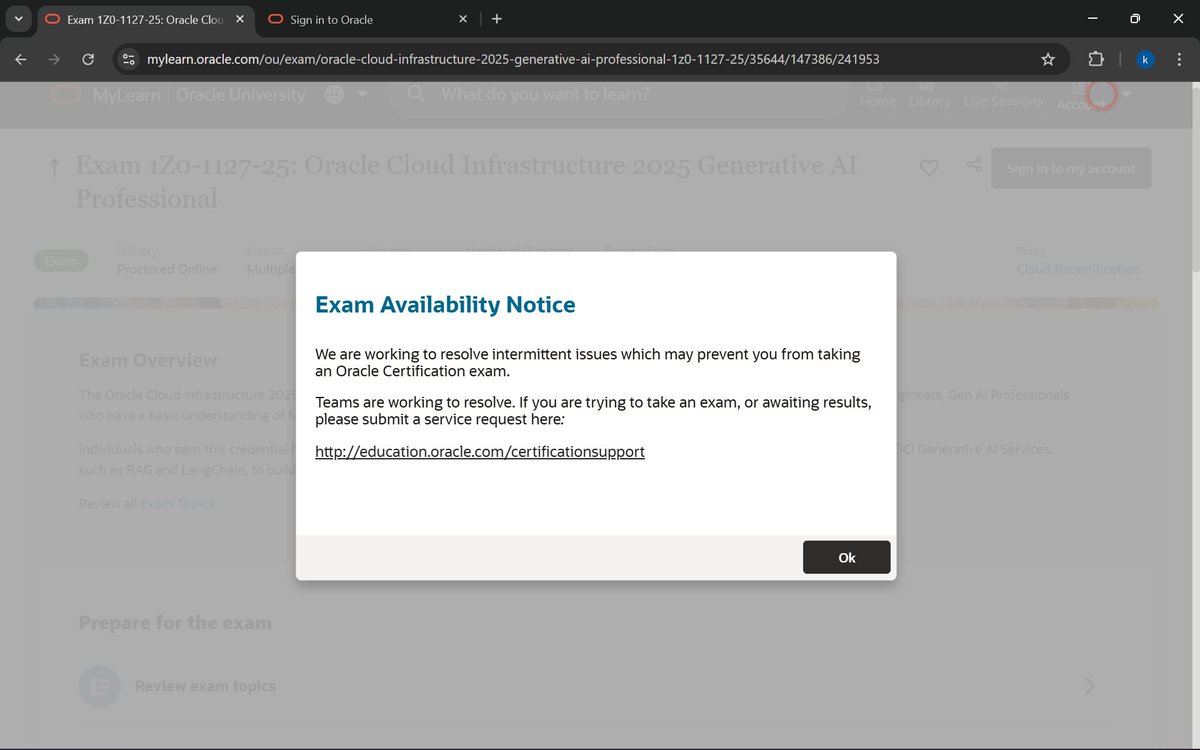Viewport: 1200px width, 750px height.
Task: Click Ok to dismiss the availability notice
Action: pyautogui.click(x=846, y=557)
